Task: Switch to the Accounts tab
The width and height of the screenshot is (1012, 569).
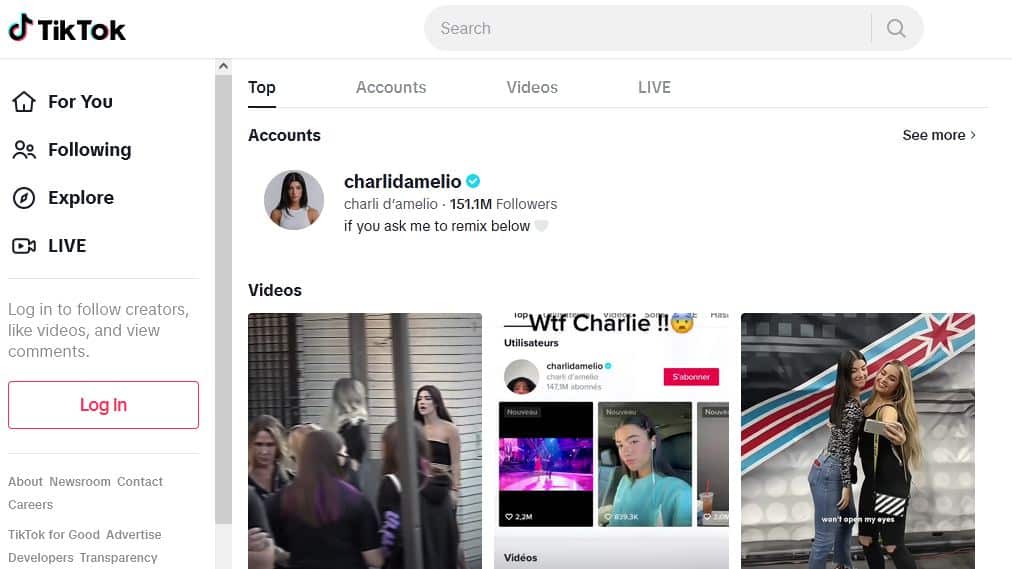Action: [391, 87]
